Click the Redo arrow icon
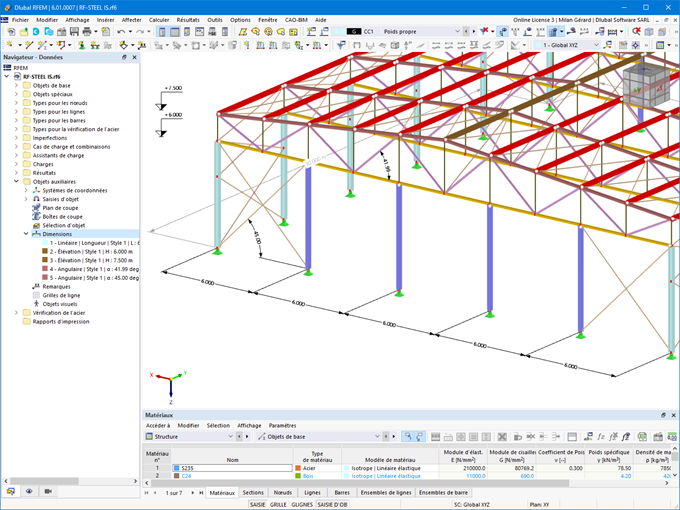 pos(140,32)
